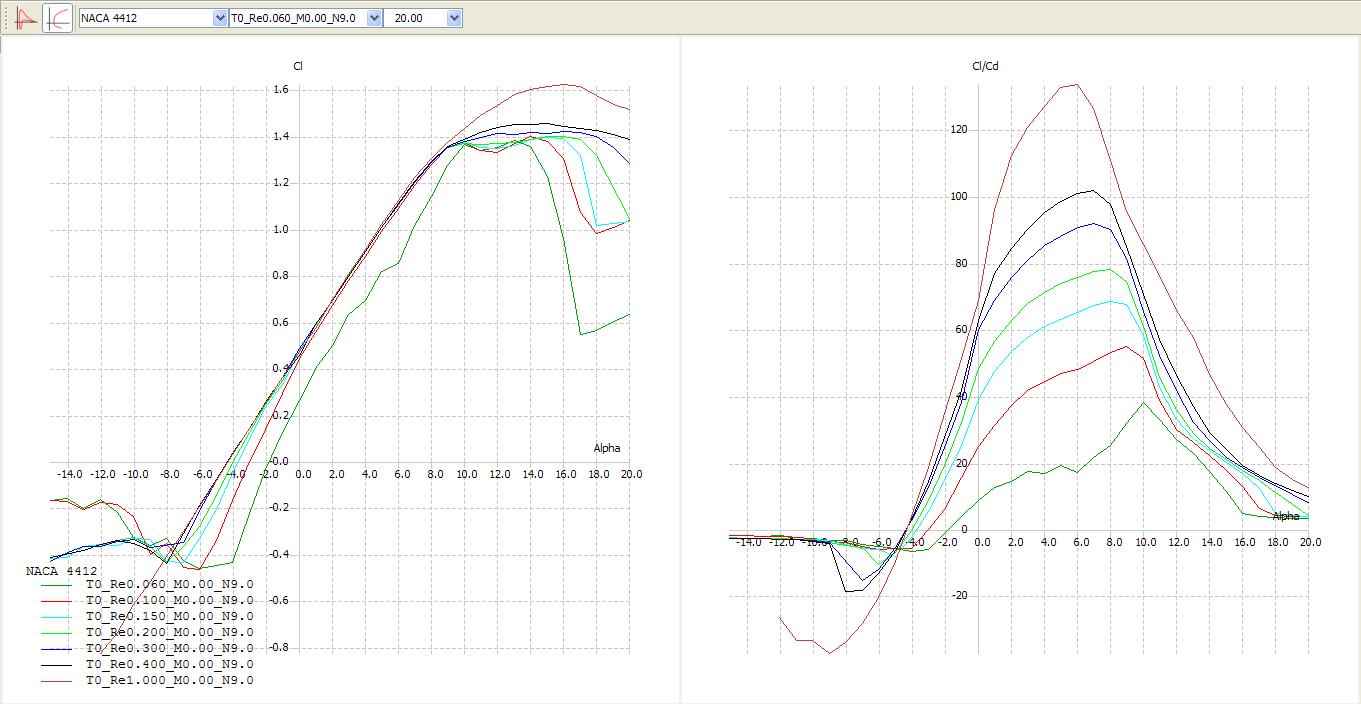Click the T0_Re0.060_M0.00_N9.0 legend entry

point(169,585)
